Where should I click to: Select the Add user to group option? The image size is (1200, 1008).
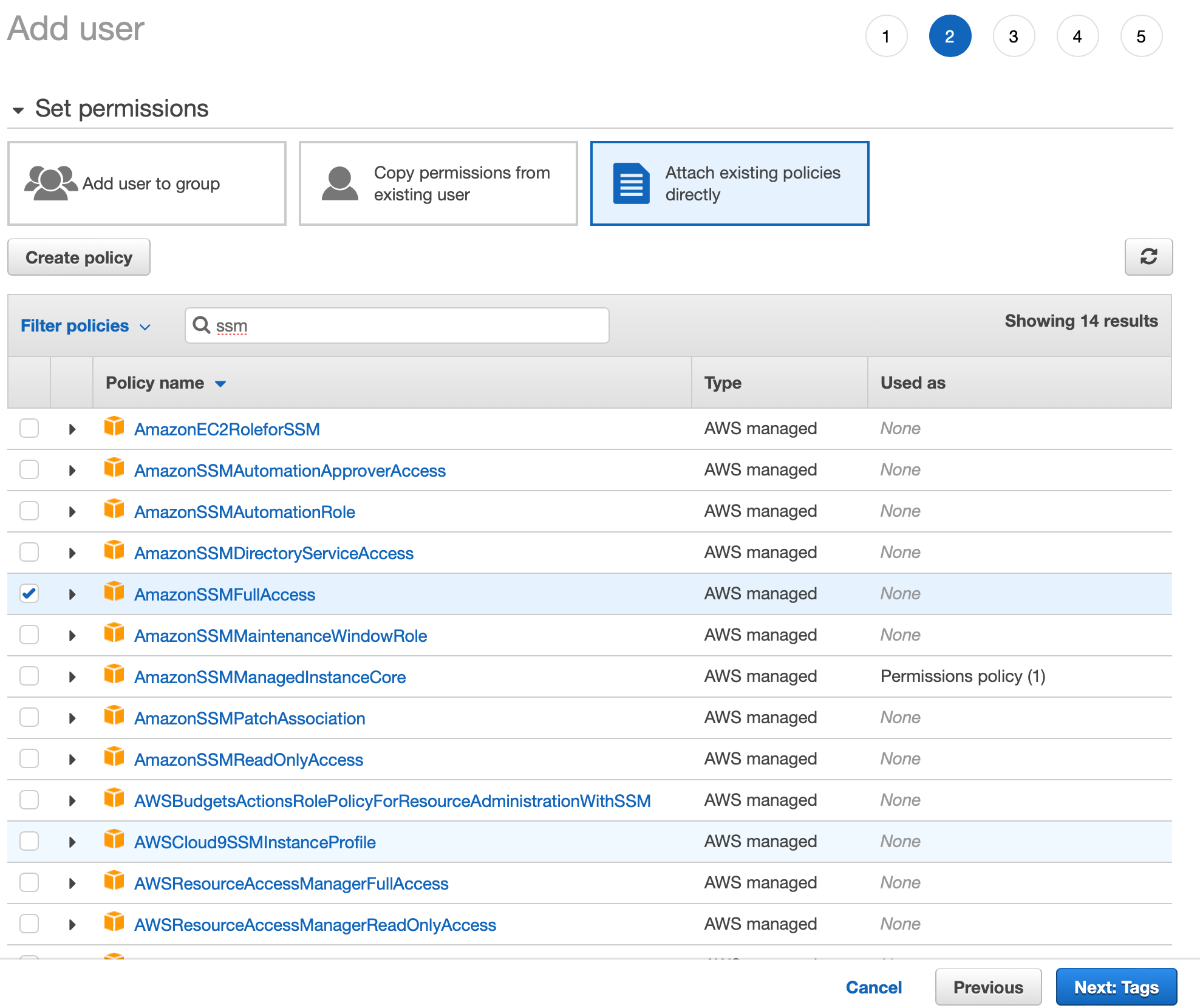(x=147, y=183)
